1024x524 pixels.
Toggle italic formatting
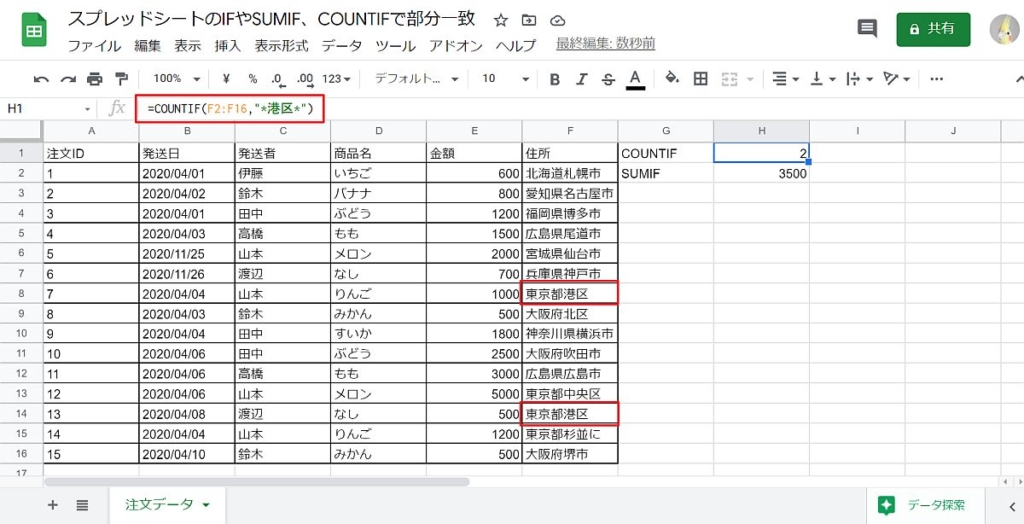point(581,79)
